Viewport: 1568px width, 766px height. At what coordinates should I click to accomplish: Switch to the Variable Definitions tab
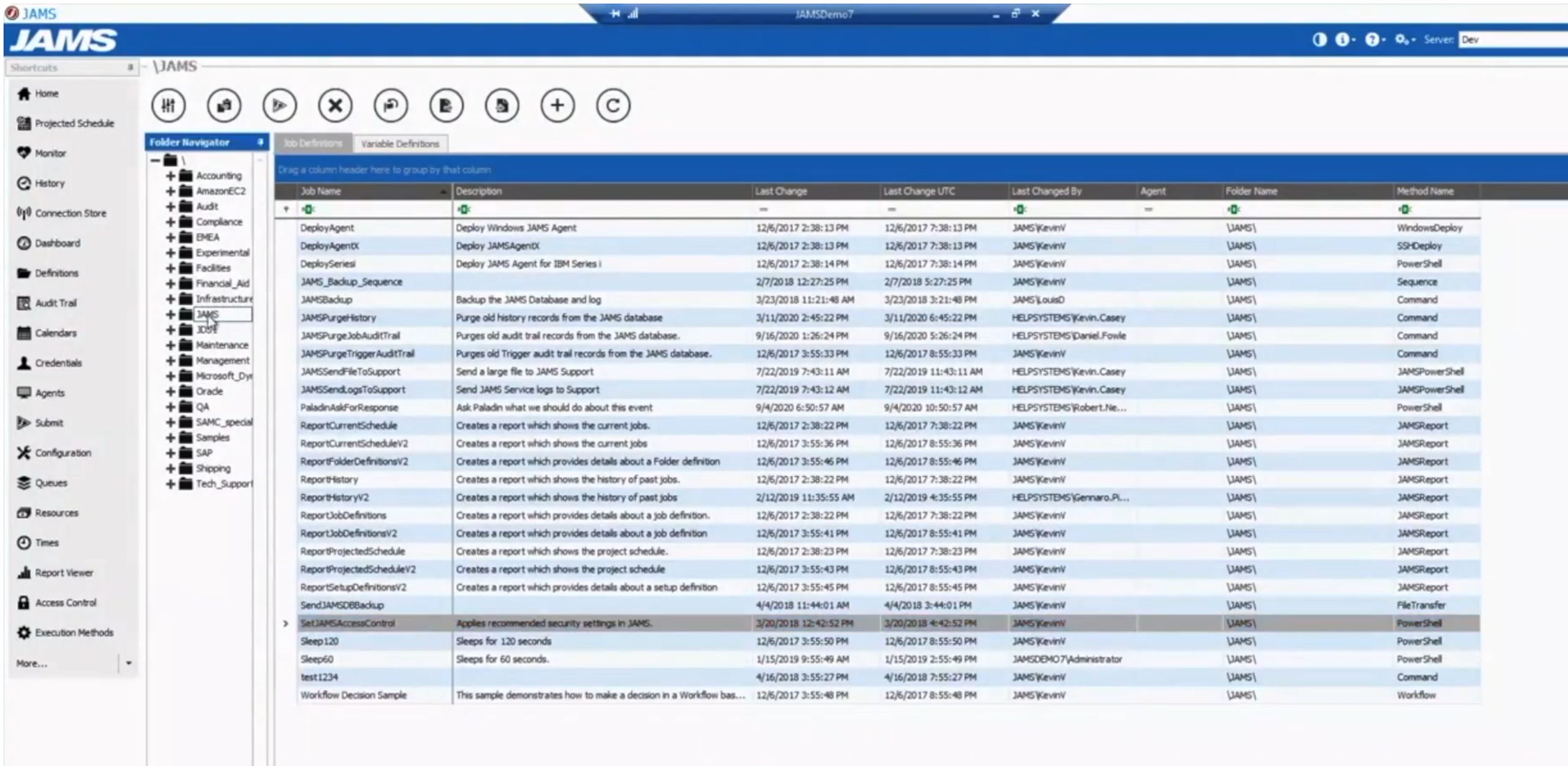401,144
